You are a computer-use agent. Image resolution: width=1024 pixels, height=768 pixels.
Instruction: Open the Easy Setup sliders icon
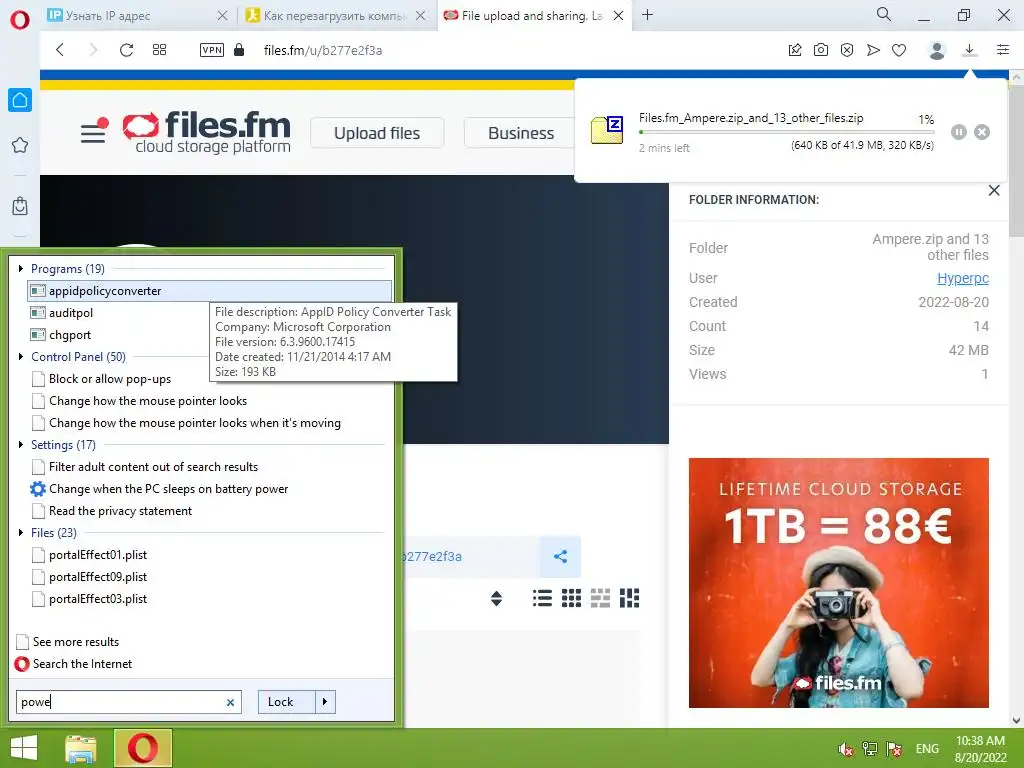1003,50
